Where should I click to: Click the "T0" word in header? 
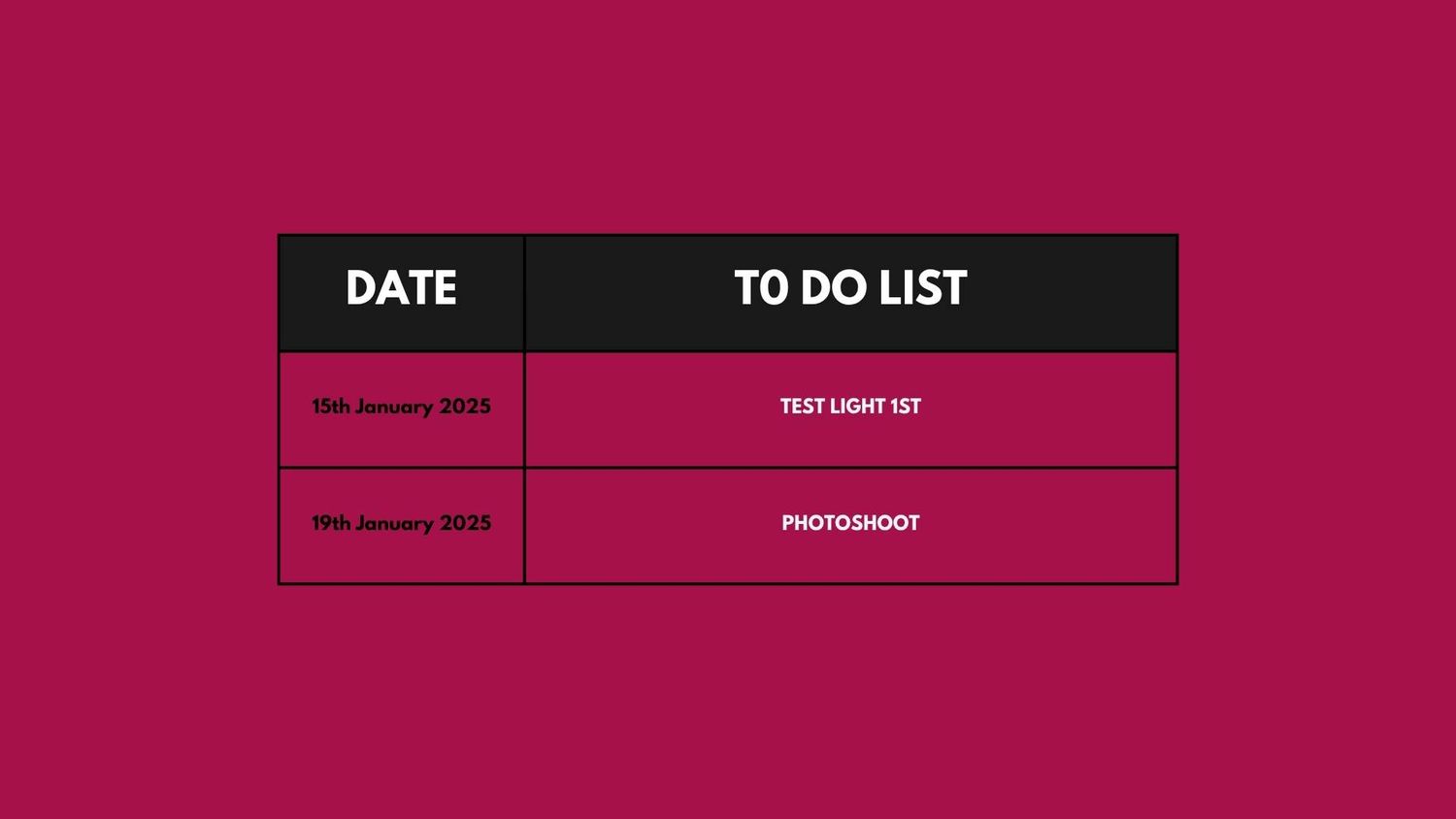[x=761, y=288]
